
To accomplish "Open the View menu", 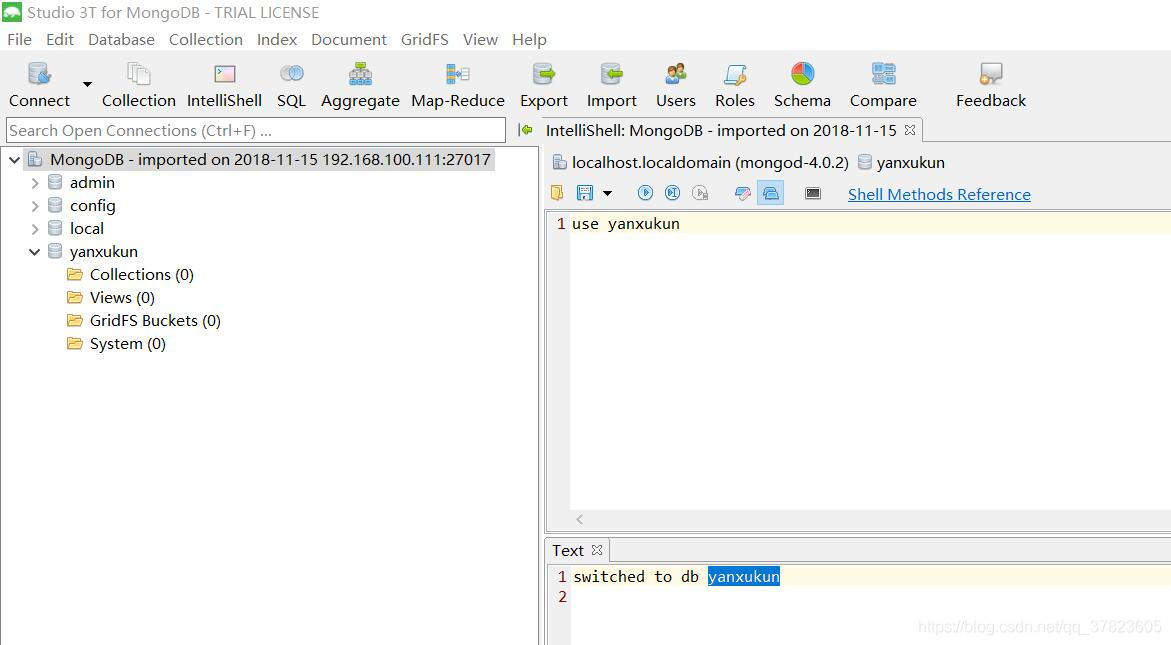I will click(x=480, y=40).
